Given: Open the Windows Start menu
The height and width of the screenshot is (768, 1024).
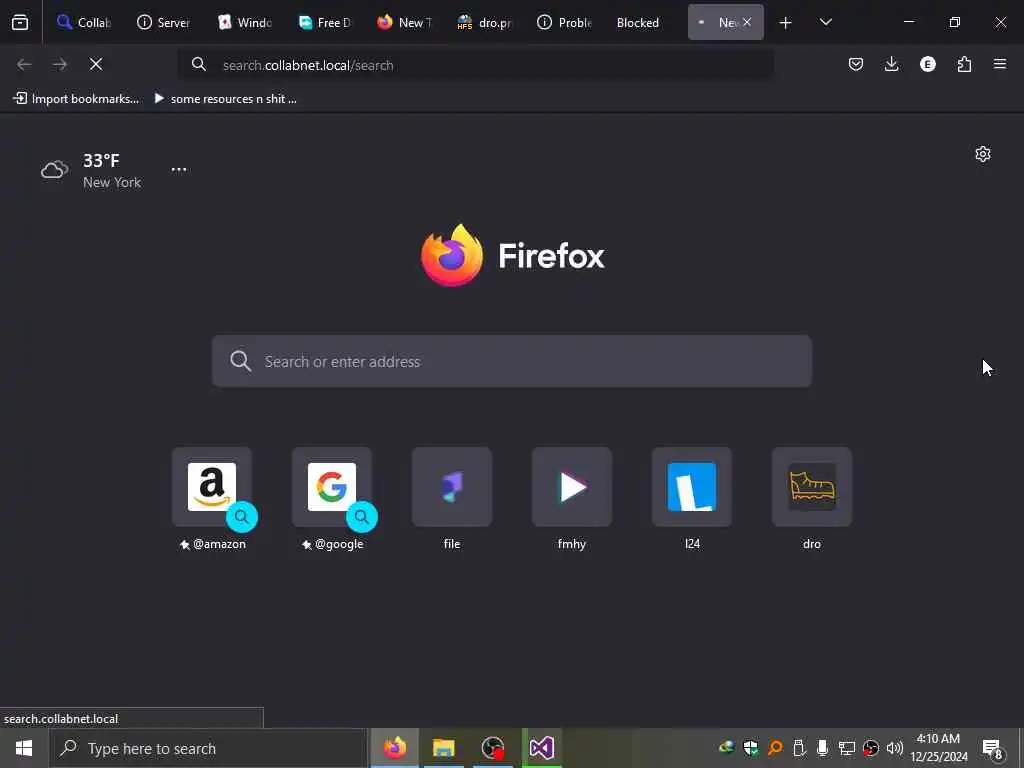Looking at the screenshot, I should coord(24,748).
